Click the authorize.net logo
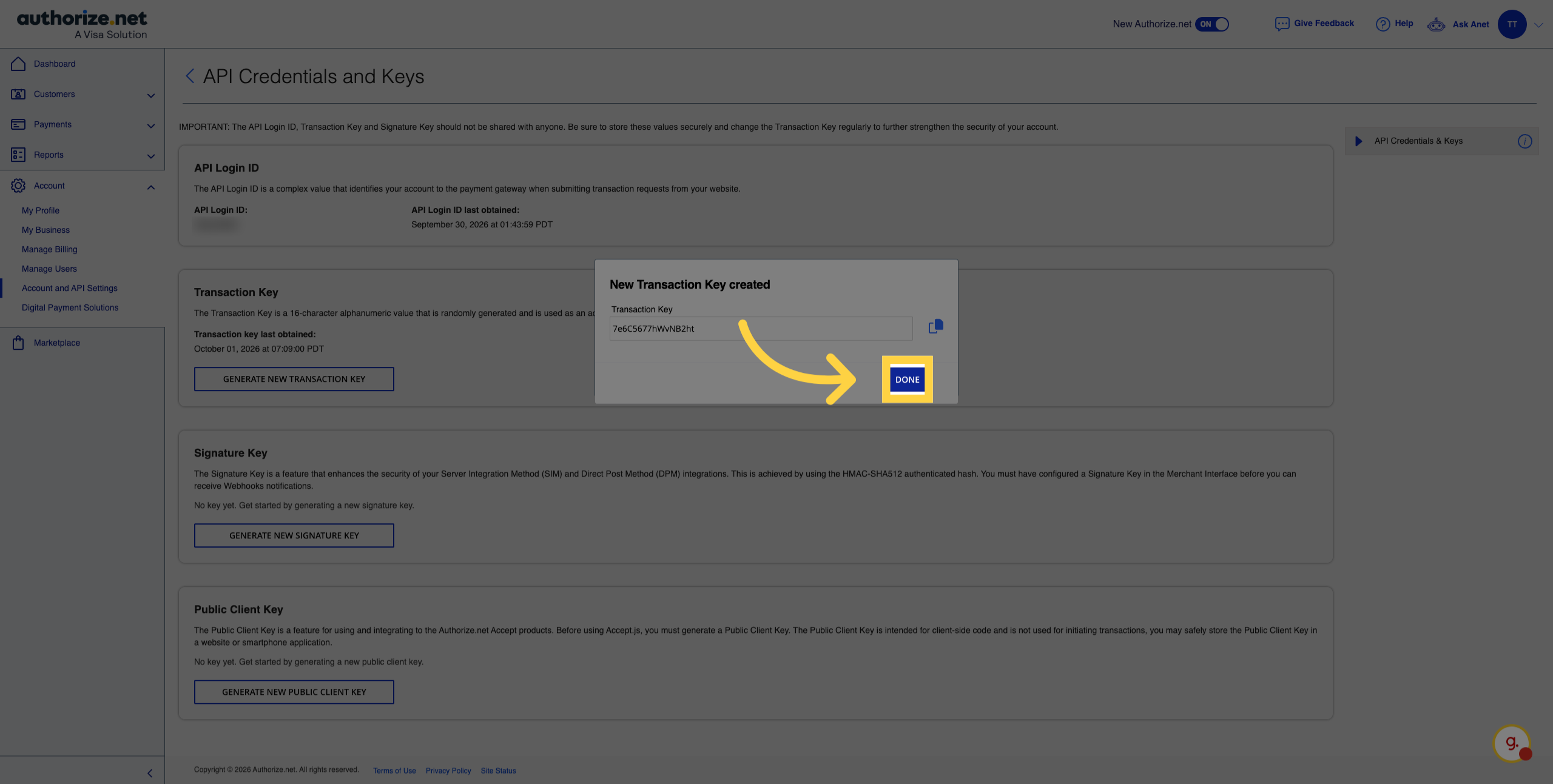 point(82,24)
